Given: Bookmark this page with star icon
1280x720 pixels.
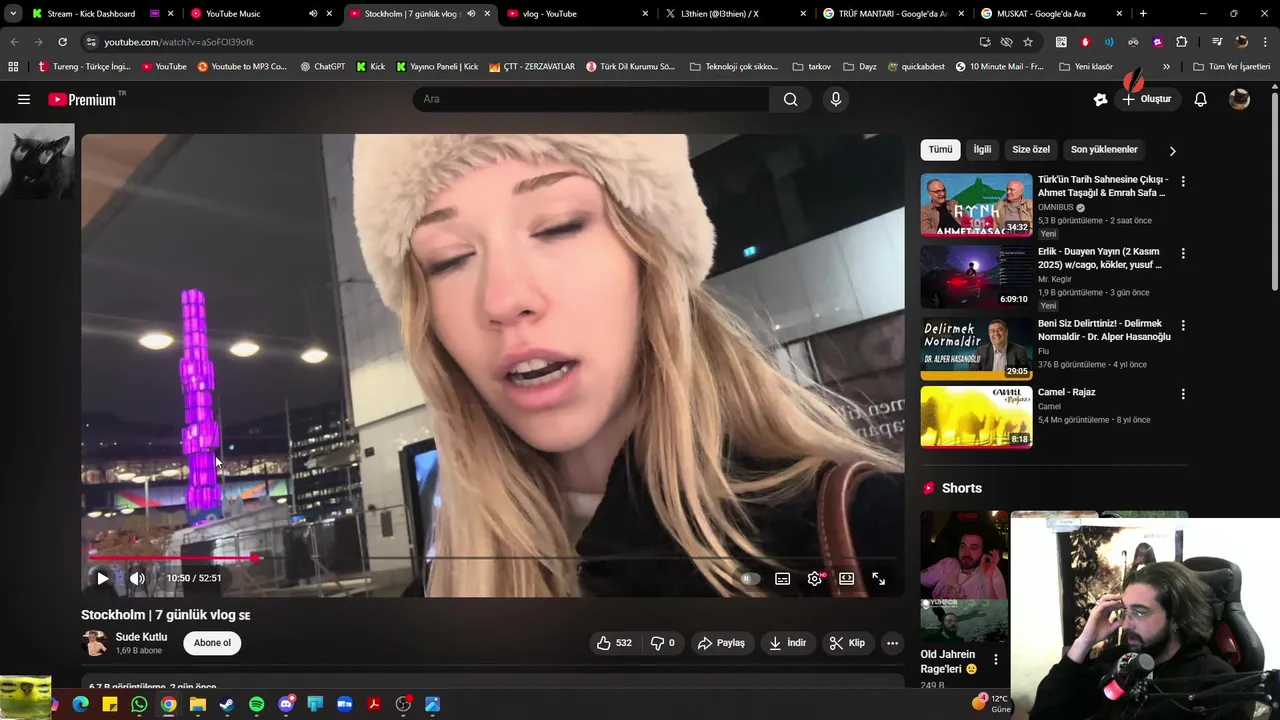Looking at the screenshot, I should tap(1028, 42).
